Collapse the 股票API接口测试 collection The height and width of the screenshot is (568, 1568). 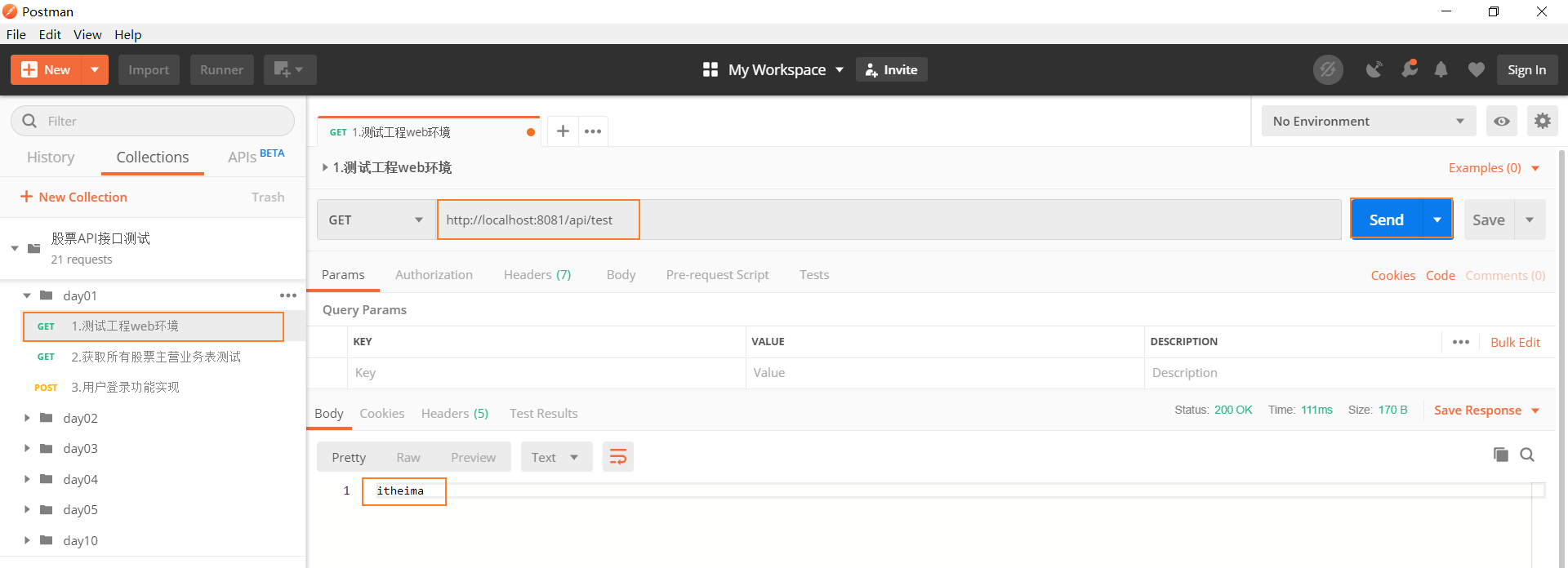[15, 248]
